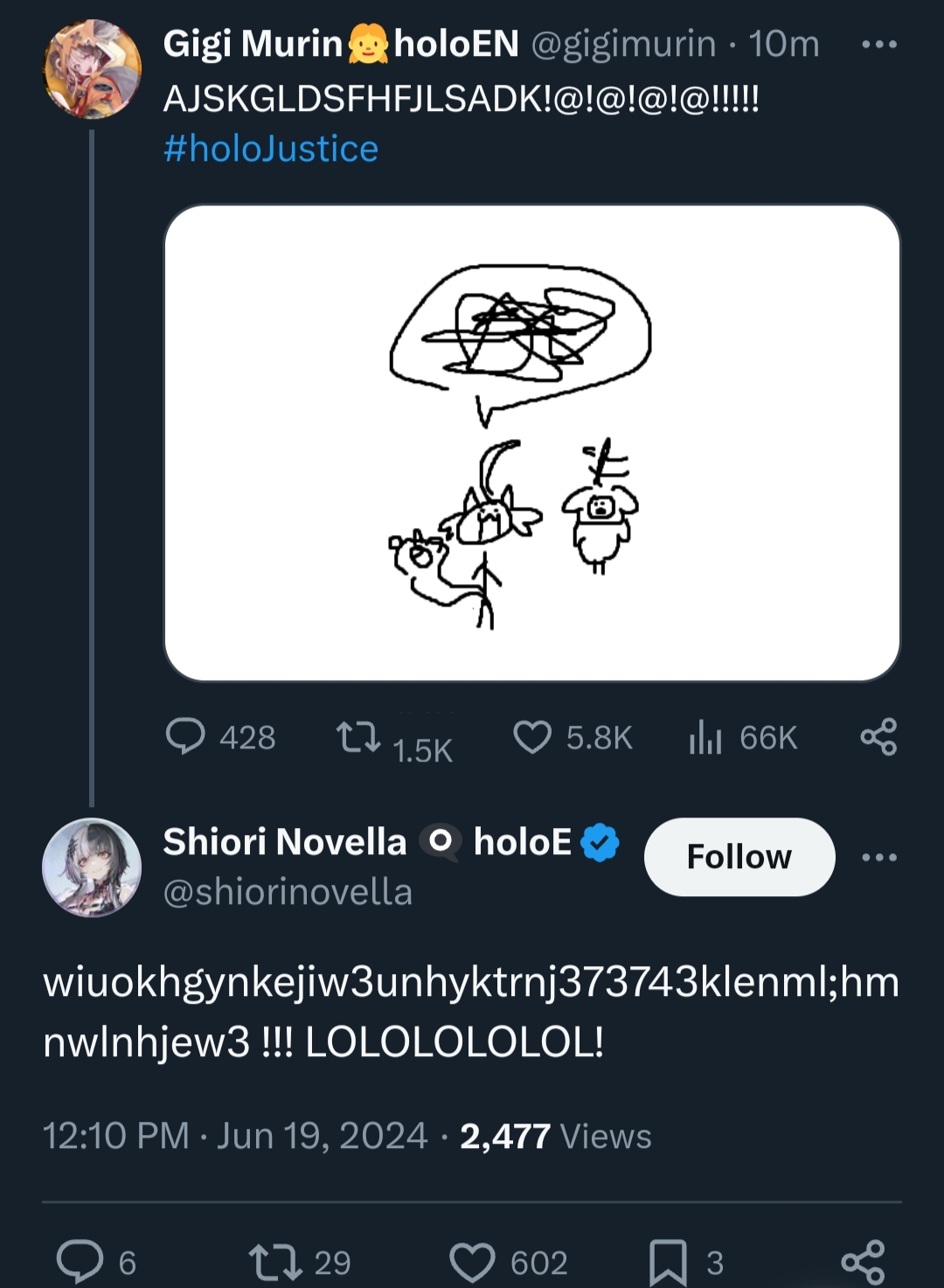
Task: Open more options on Gigi Murin's post
Action: [x=878, y=45]
